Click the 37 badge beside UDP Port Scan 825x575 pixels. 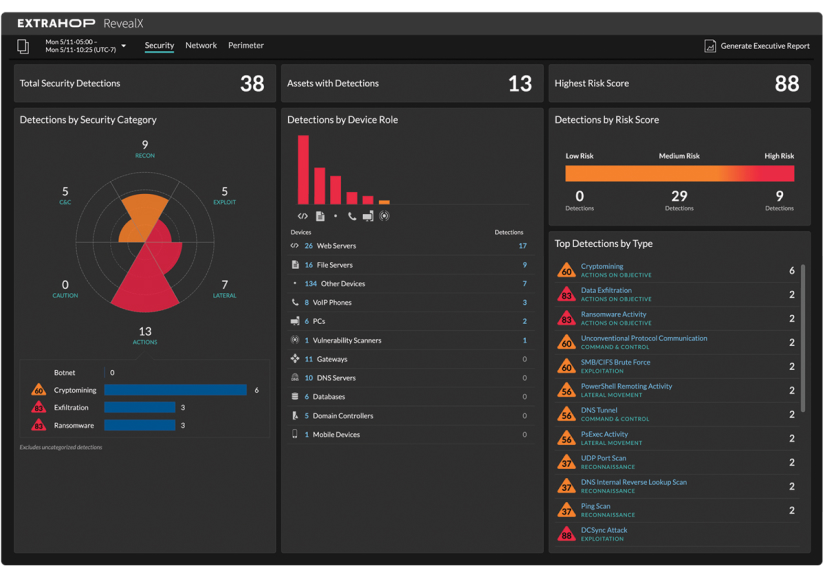click(566, 462)
